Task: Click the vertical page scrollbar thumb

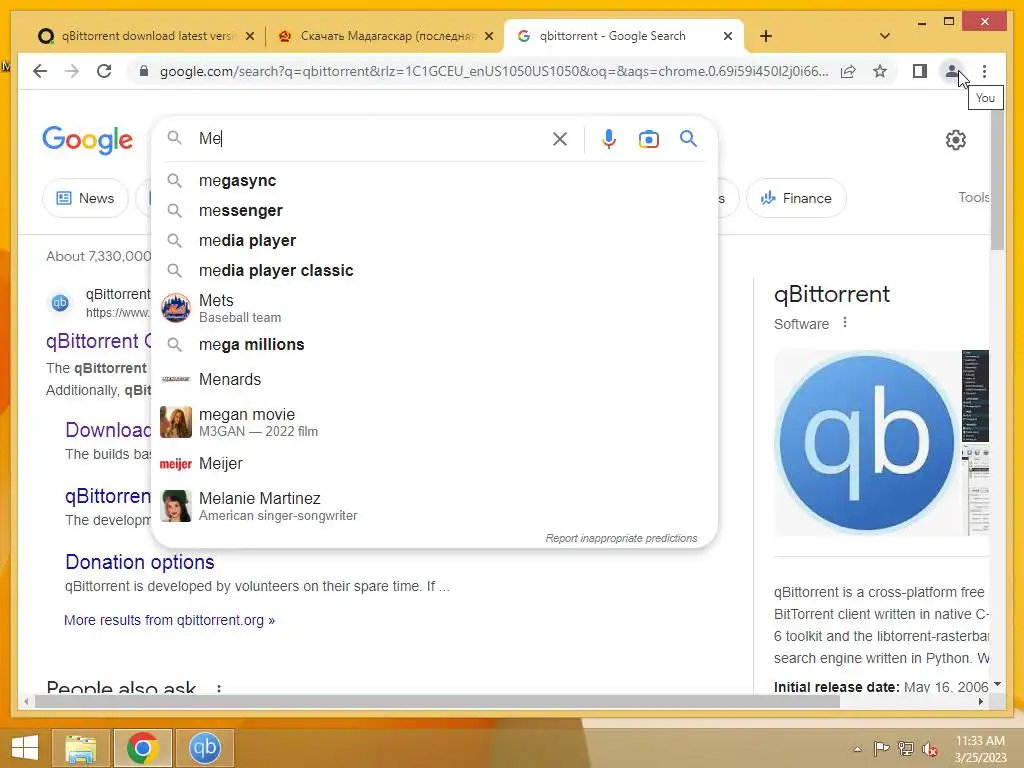Action: (997, 181)
